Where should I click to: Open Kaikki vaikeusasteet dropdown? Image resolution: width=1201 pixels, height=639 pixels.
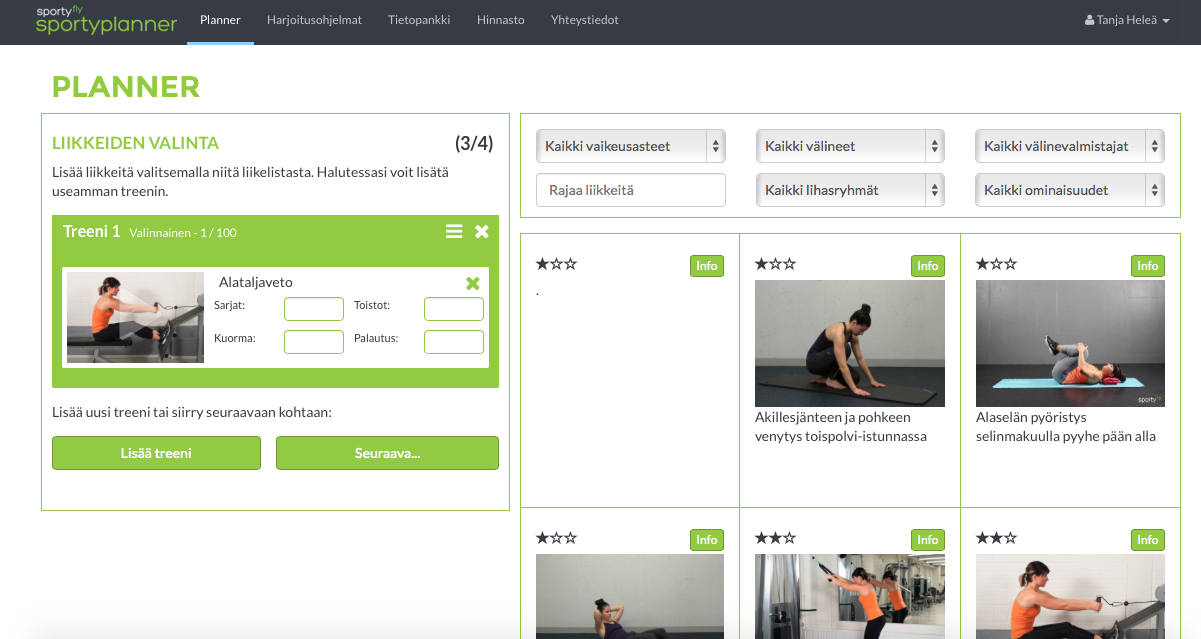pyautogui.click(x=631, y=146)
